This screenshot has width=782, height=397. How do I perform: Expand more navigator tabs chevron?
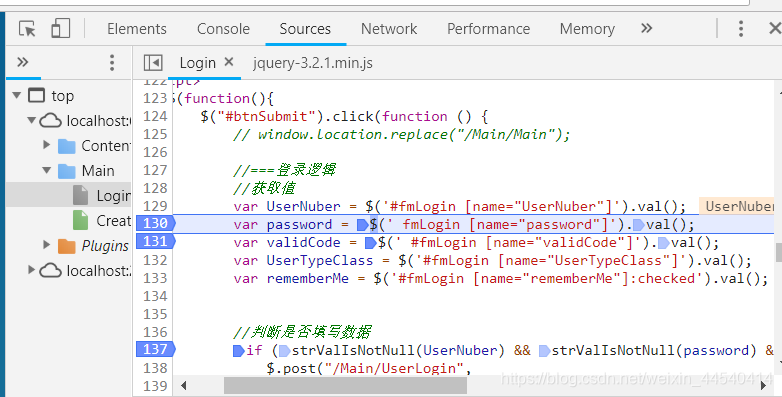22,62
